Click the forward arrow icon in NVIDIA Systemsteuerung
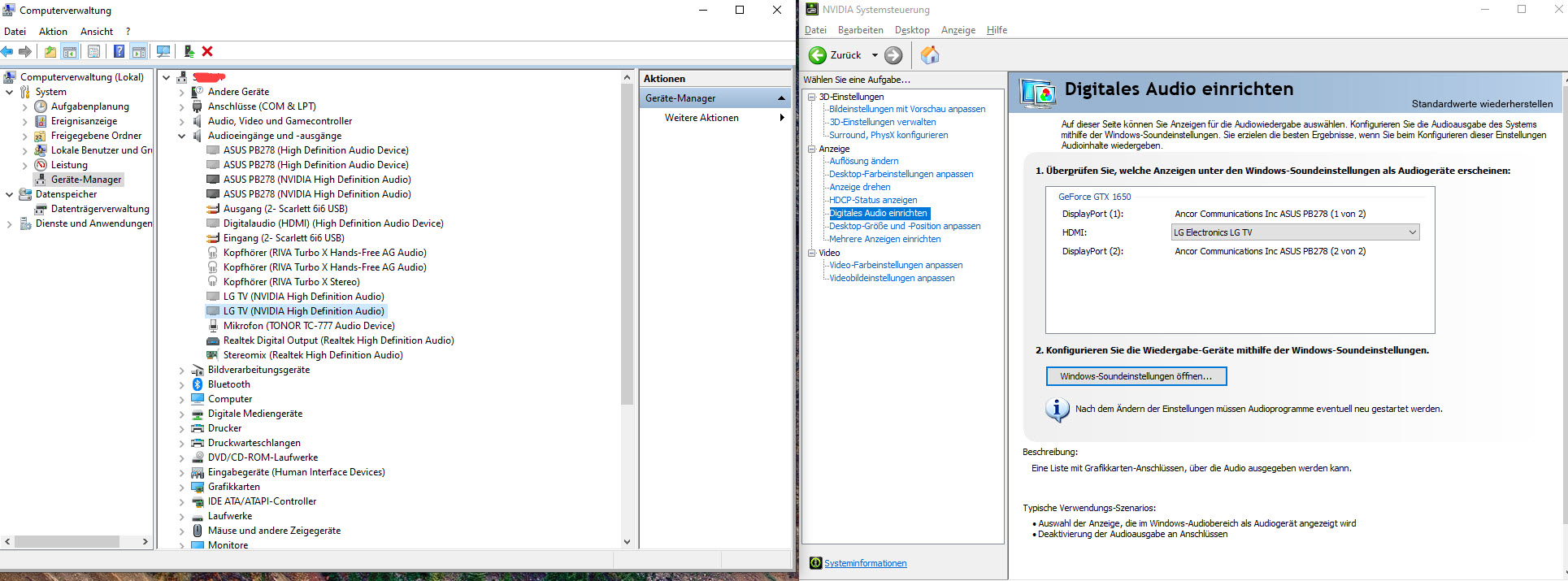The height and width of the screenshot is (581, 1568). tap(893, 55)
